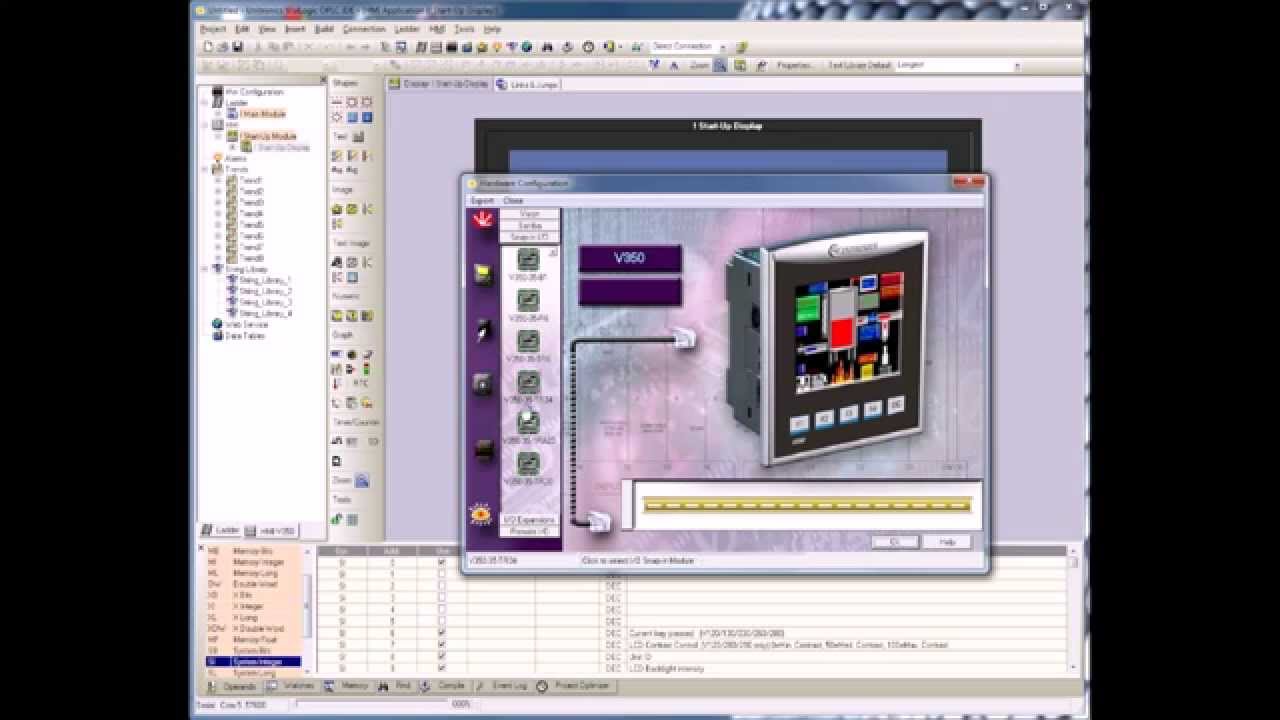Click the Project Optimizer clock icon
1280x720 pixels.
pyautogui.click(x=542, y=686)
